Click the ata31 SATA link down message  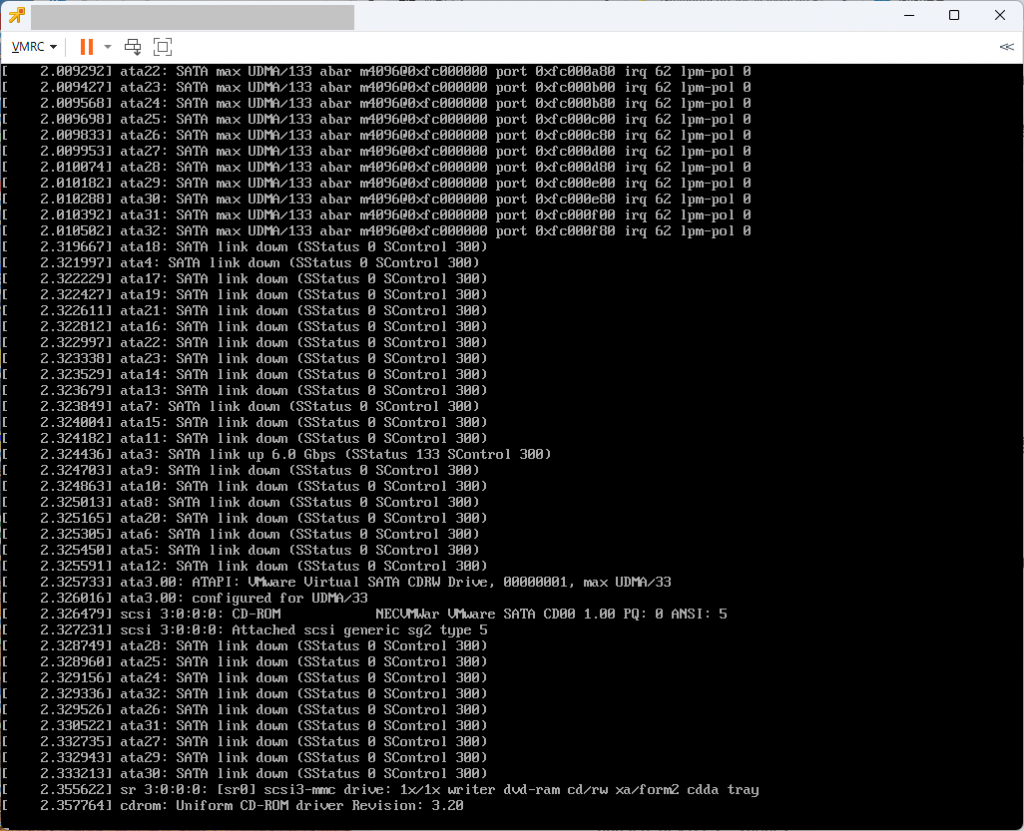click(x=245, y=726)
